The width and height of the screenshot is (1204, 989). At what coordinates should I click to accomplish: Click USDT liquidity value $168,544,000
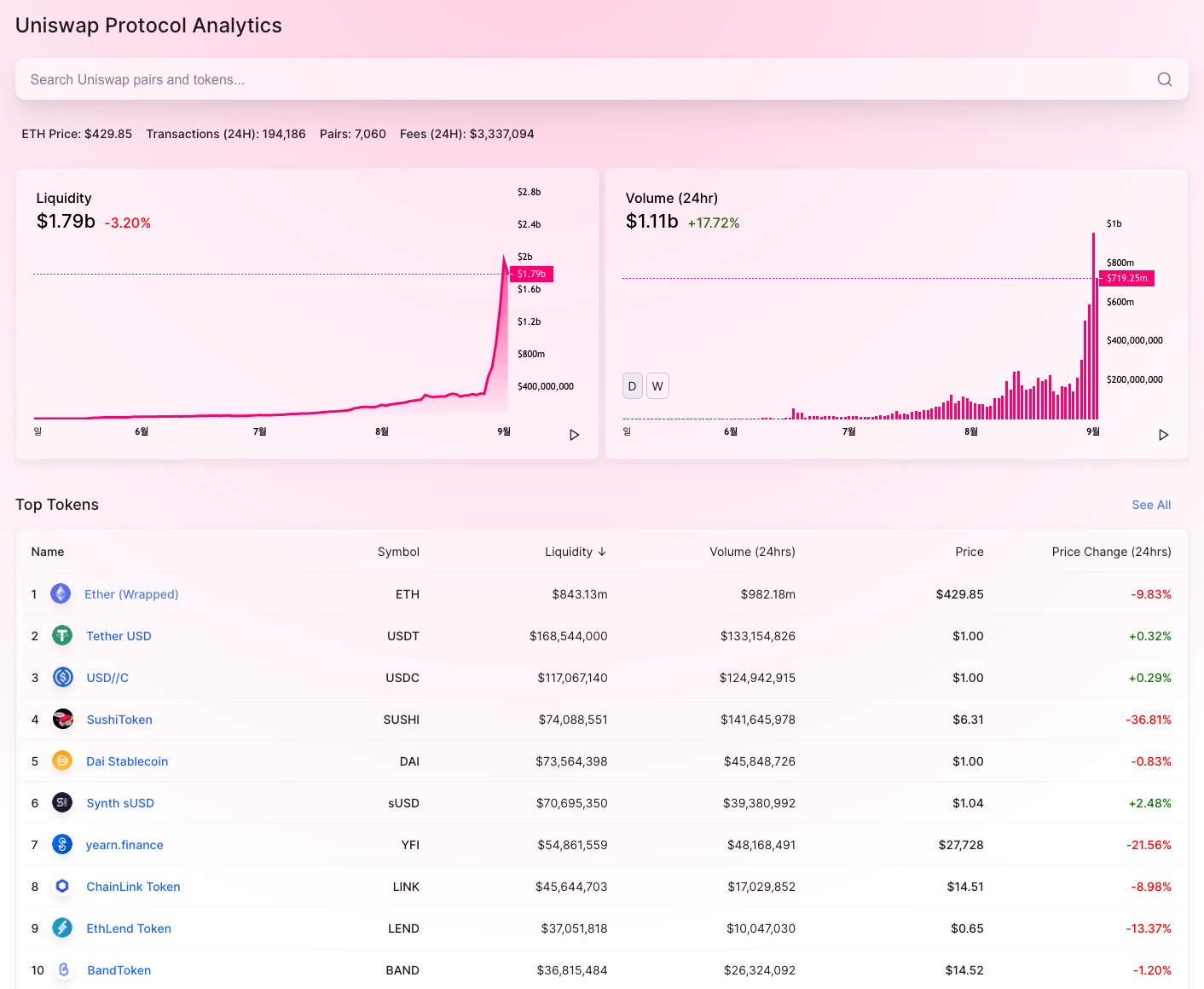point(569,636)
